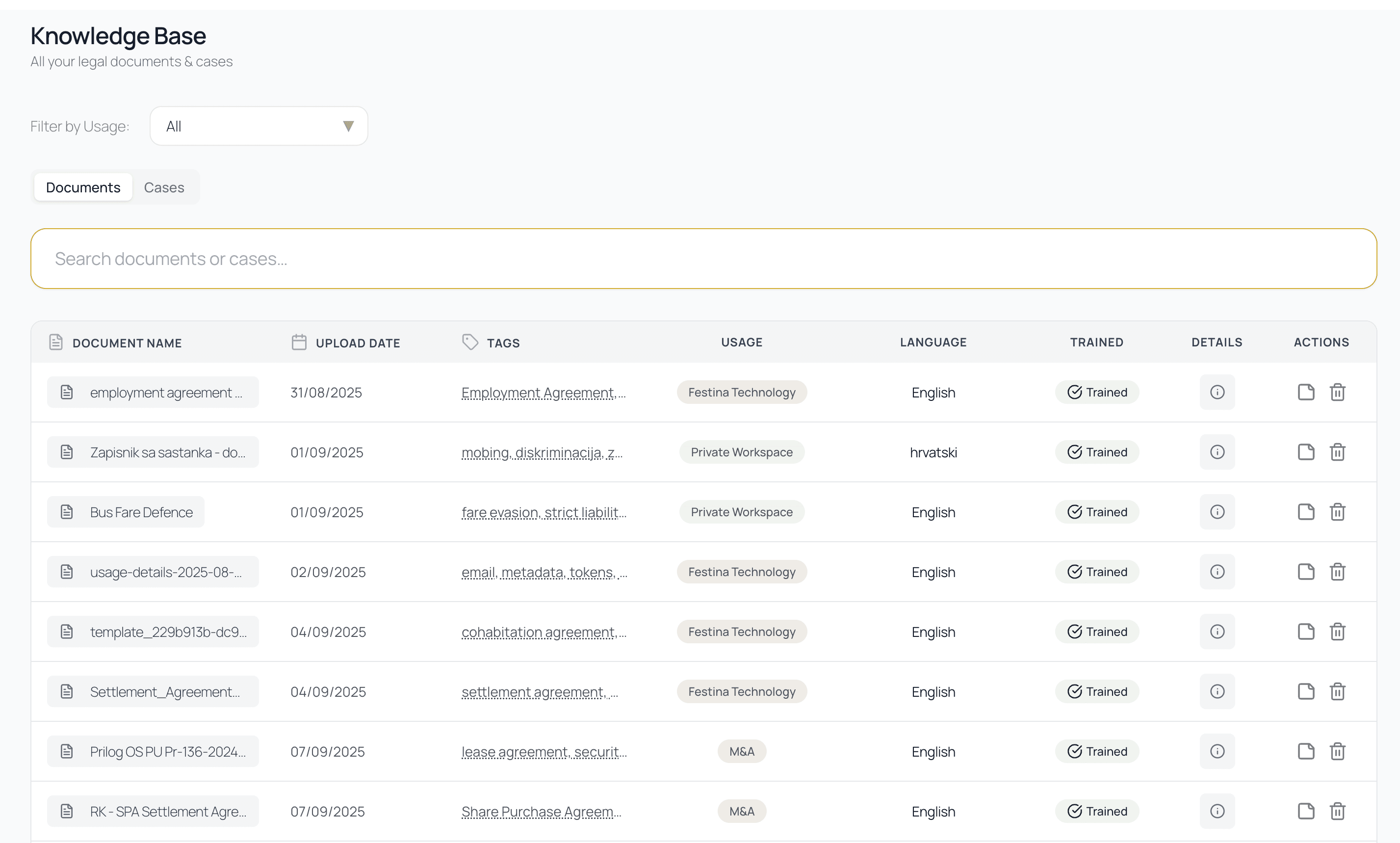Click the fare evasion, strict liability tags

[544, 512]
